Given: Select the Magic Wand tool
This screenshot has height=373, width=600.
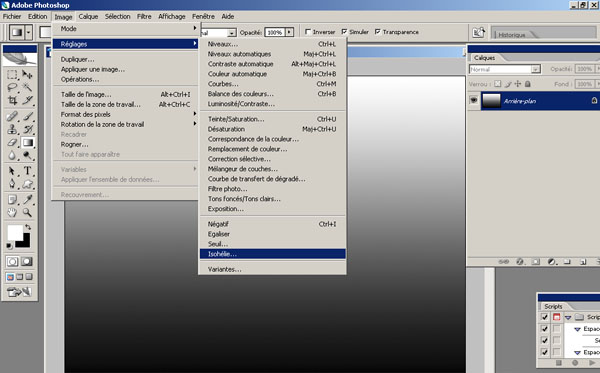Looking at the screenshot, I should point(27,88).
